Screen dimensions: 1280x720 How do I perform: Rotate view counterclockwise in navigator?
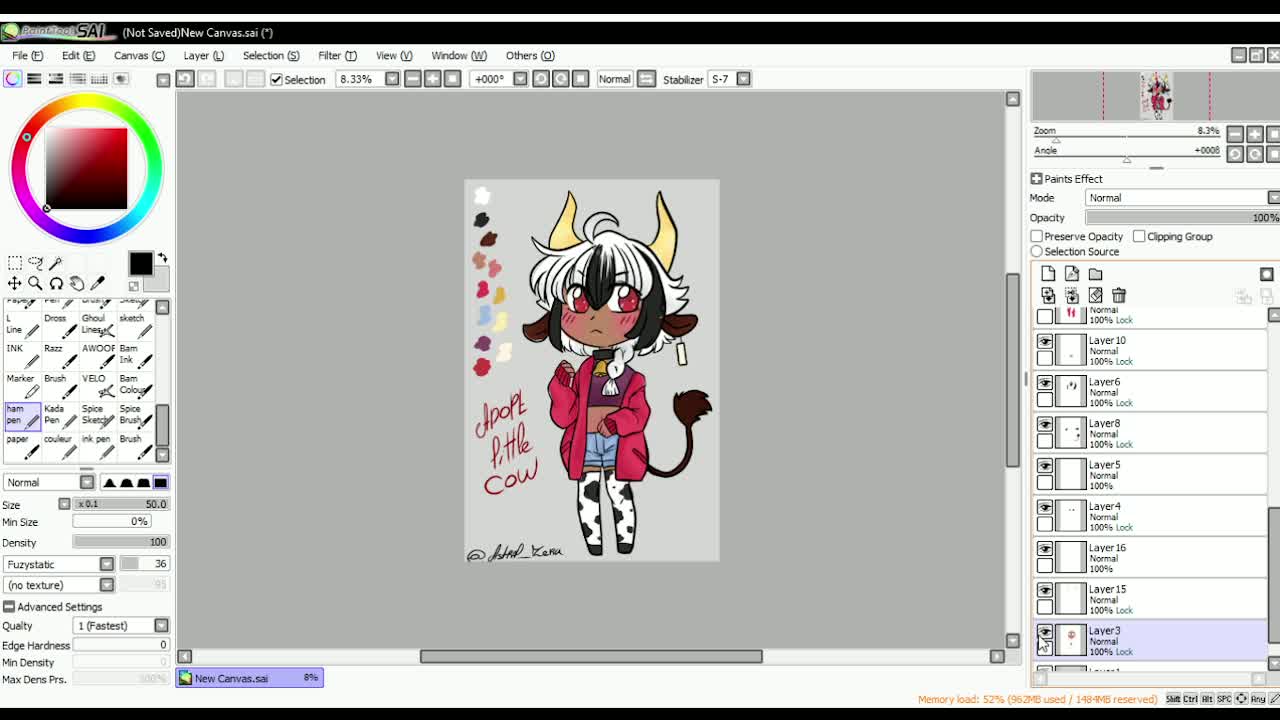point(1235,154)
